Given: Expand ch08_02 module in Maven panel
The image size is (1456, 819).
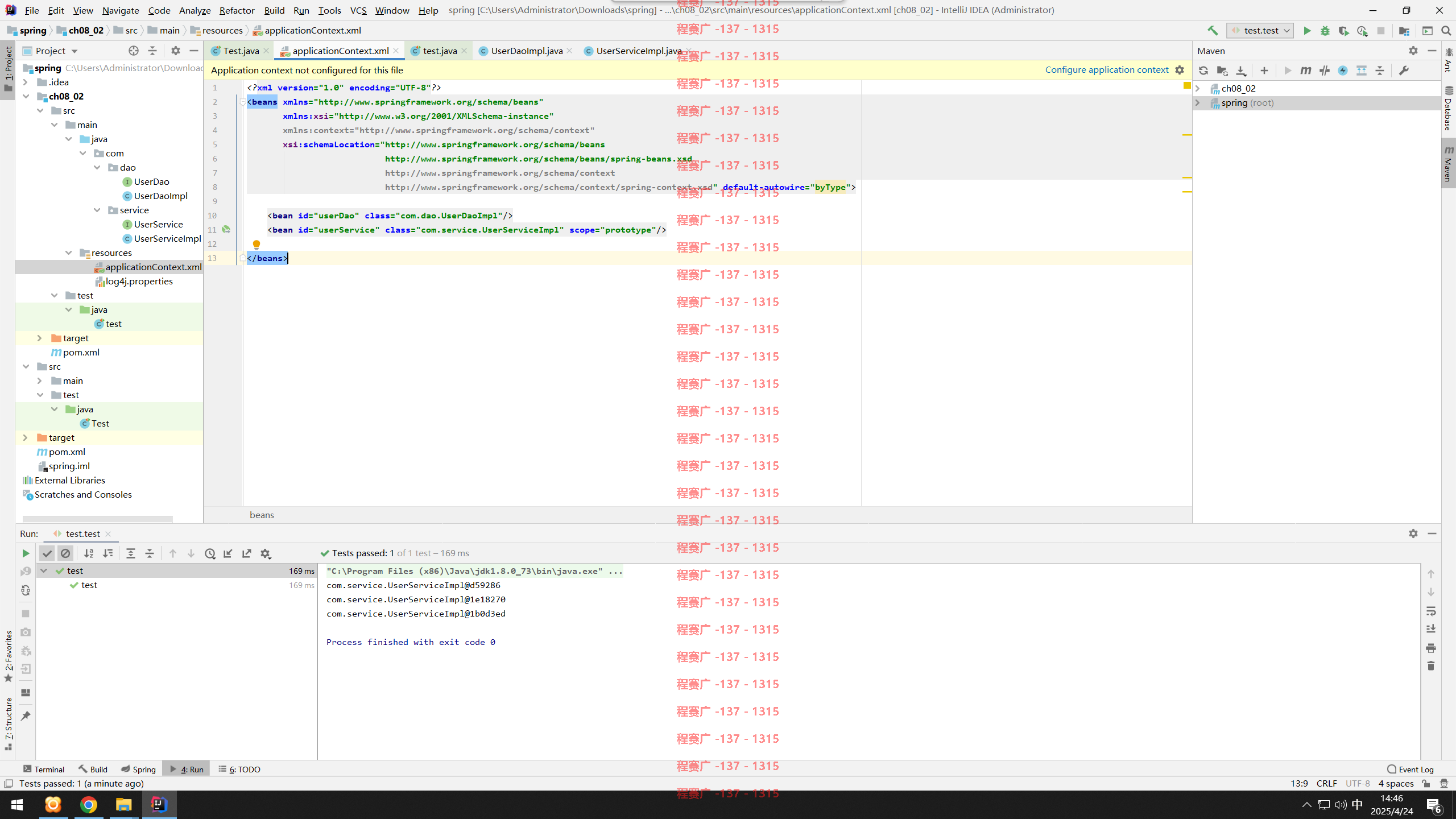Looking at the screenshot, I should pos(1198,88).
